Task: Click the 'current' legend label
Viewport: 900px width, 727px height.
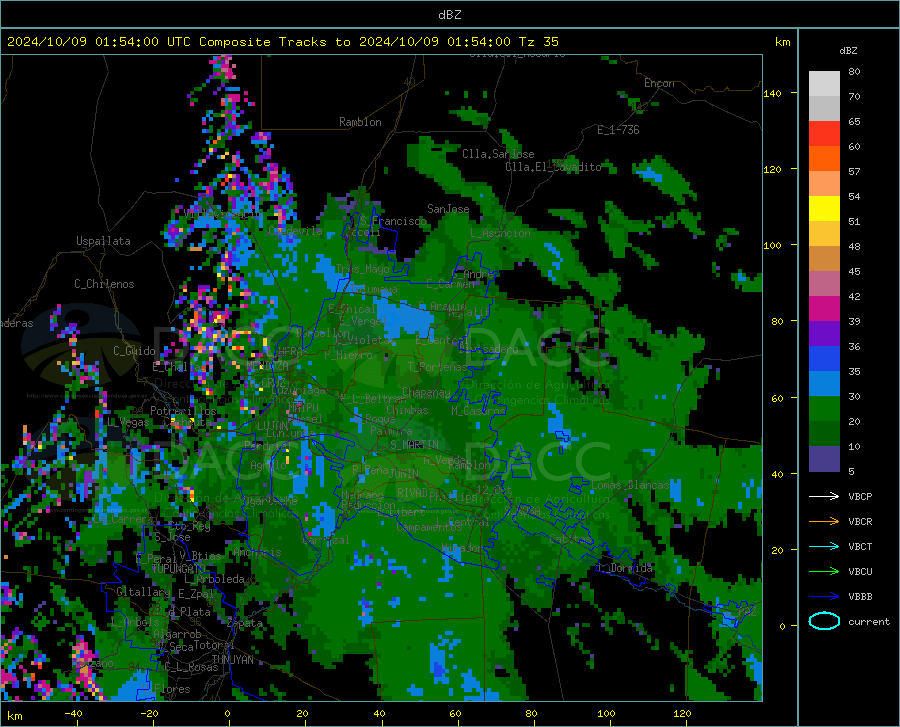Action: (869, 621)
